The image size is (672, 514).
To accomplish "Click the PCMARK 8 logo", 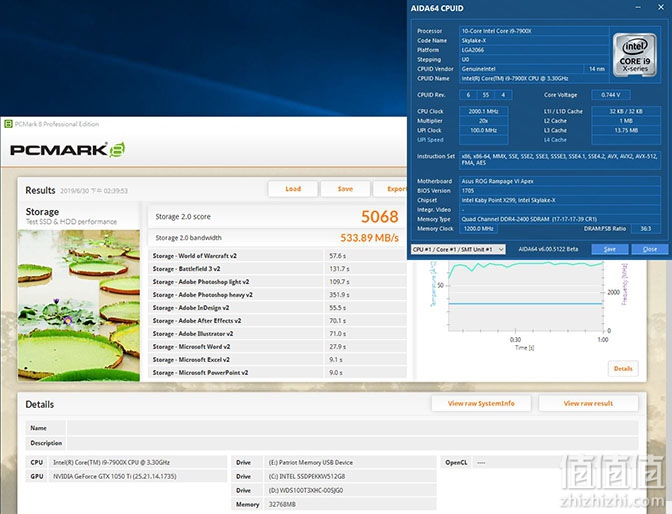I will point(67,150).
